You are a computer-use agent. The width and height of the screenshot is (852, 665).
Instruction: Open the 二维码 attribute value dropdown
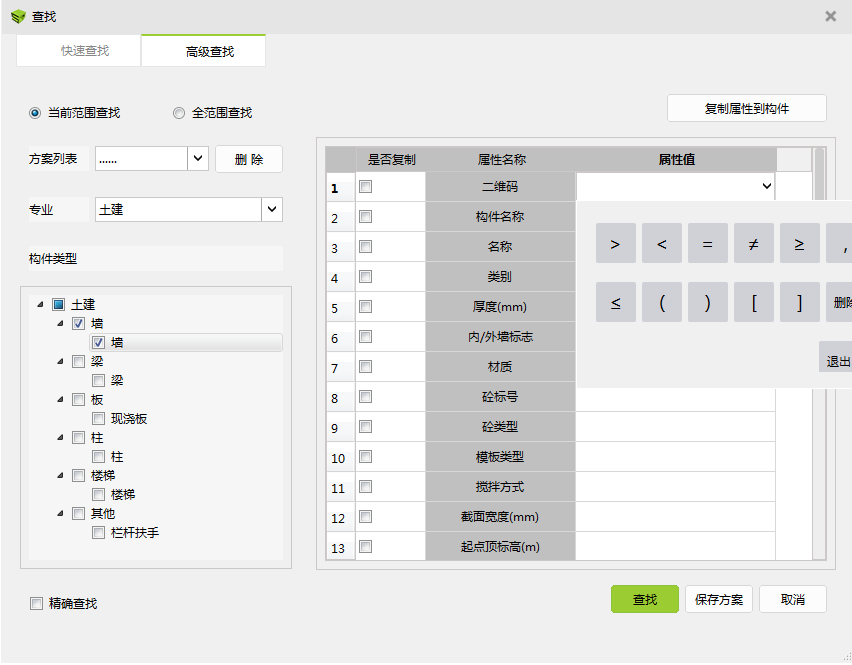point(767,186)
